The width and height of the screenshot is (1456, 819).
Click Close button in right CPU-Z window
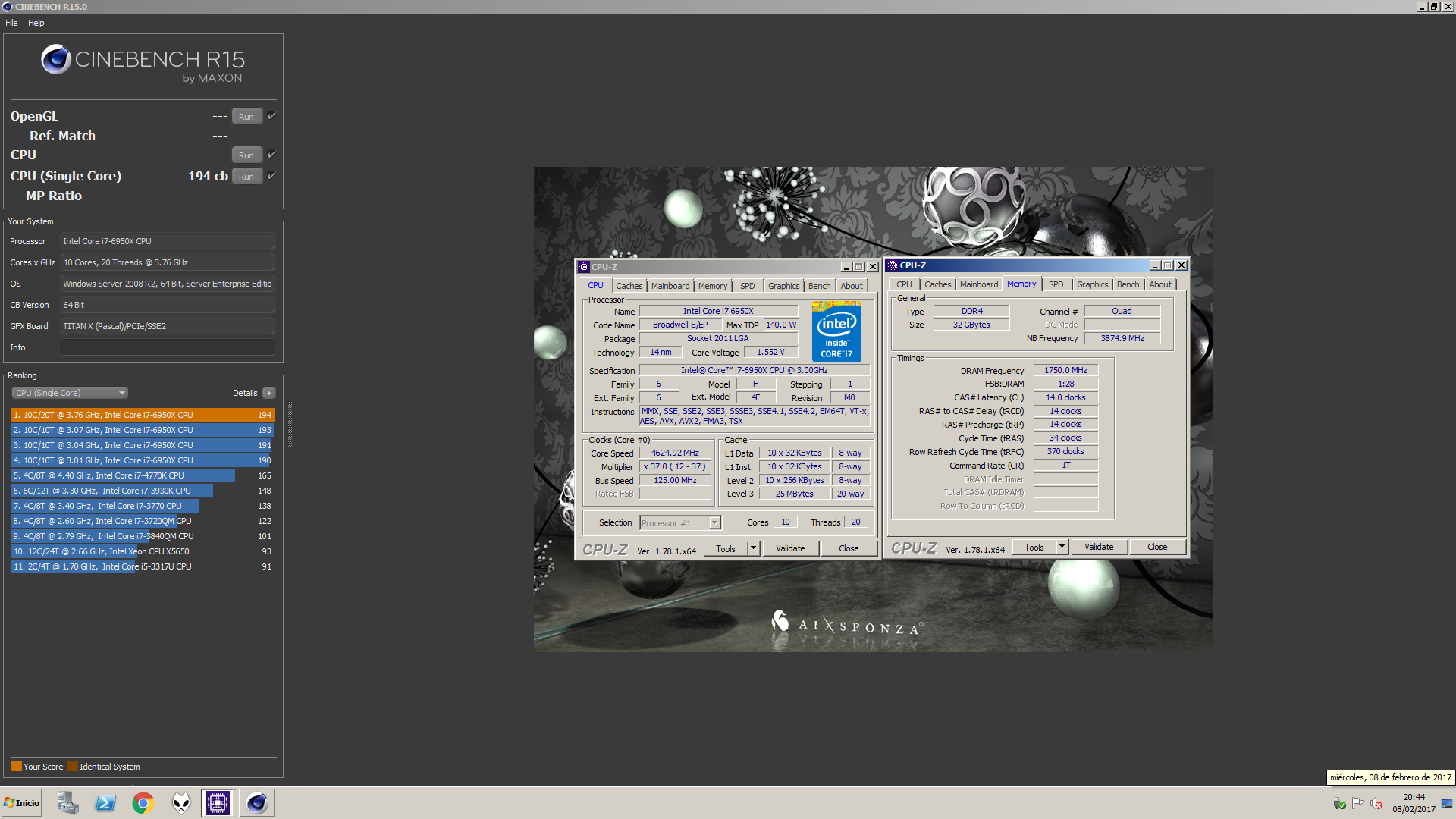[x=1157, y=547]
